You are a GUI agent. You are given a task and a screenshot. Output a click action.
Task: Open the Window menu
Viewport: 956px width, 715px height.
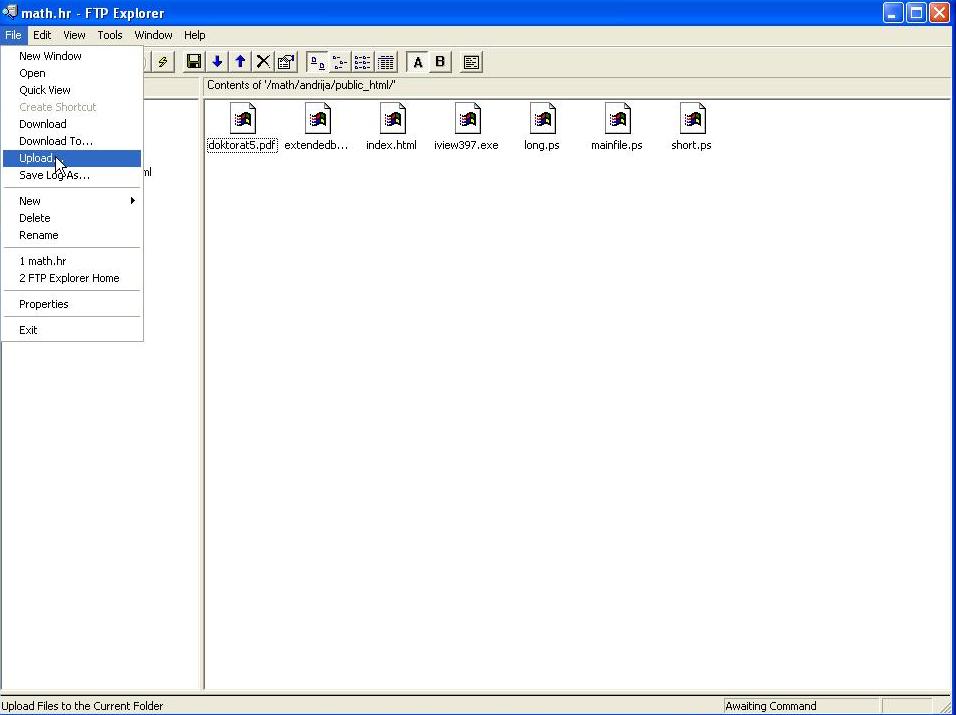(x=154, y=35)
